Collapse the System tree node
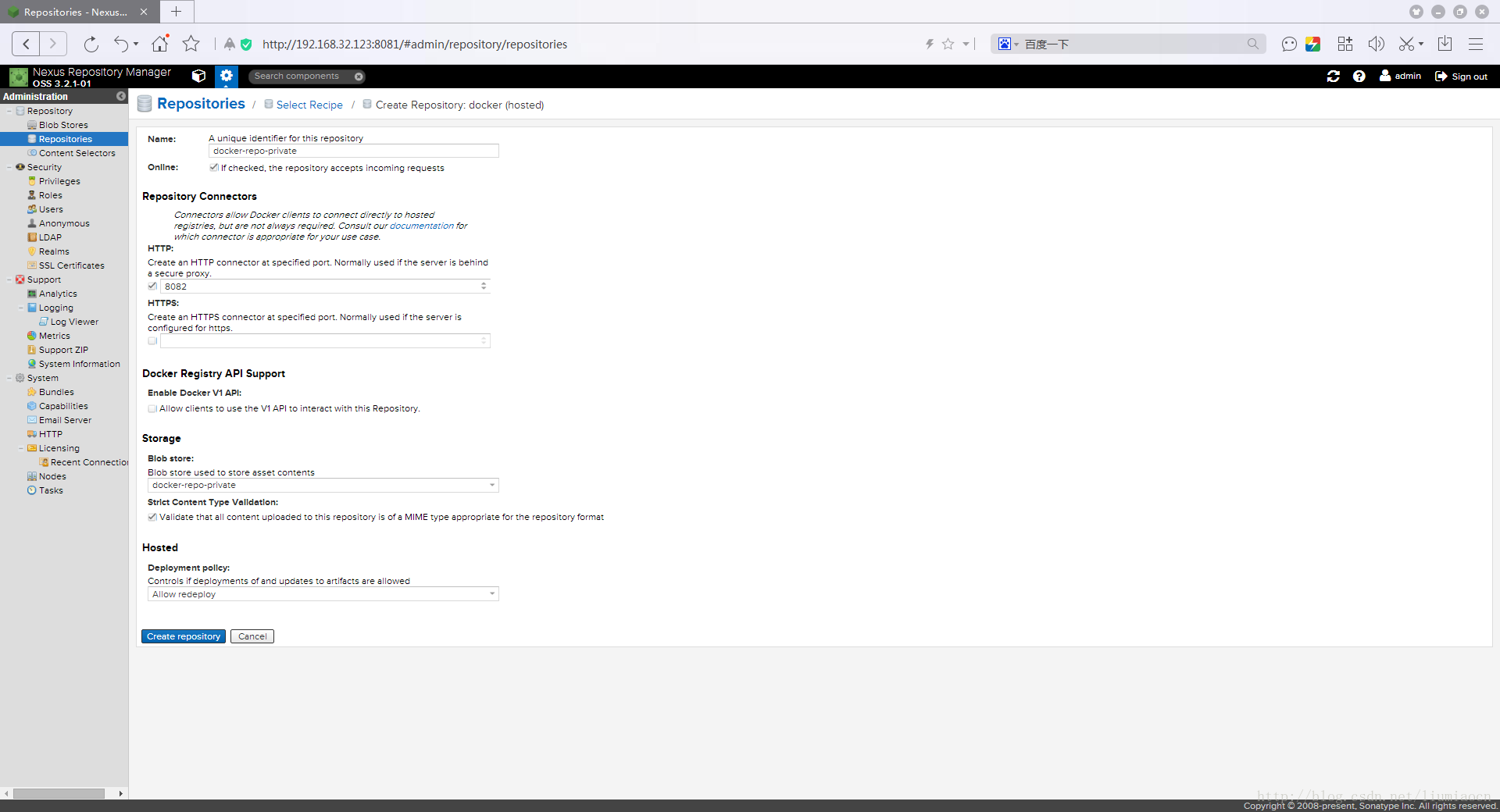Image resolution: width=1500 pixels, height=812 pixels. (x=9, y=378)
